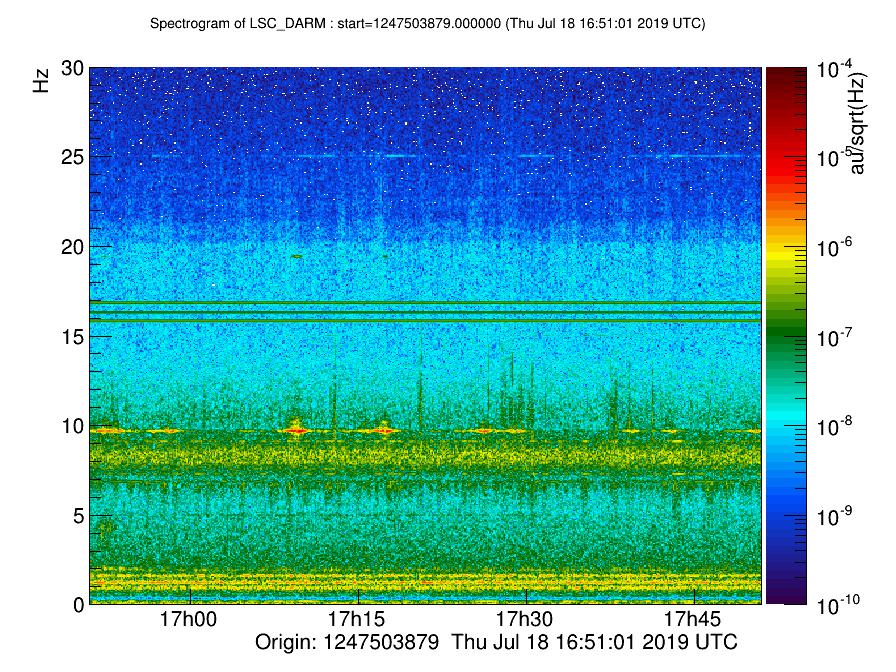
Task: Select the 17h45 time axis tick
Action: pyautogui.click(x=692, y=620)
